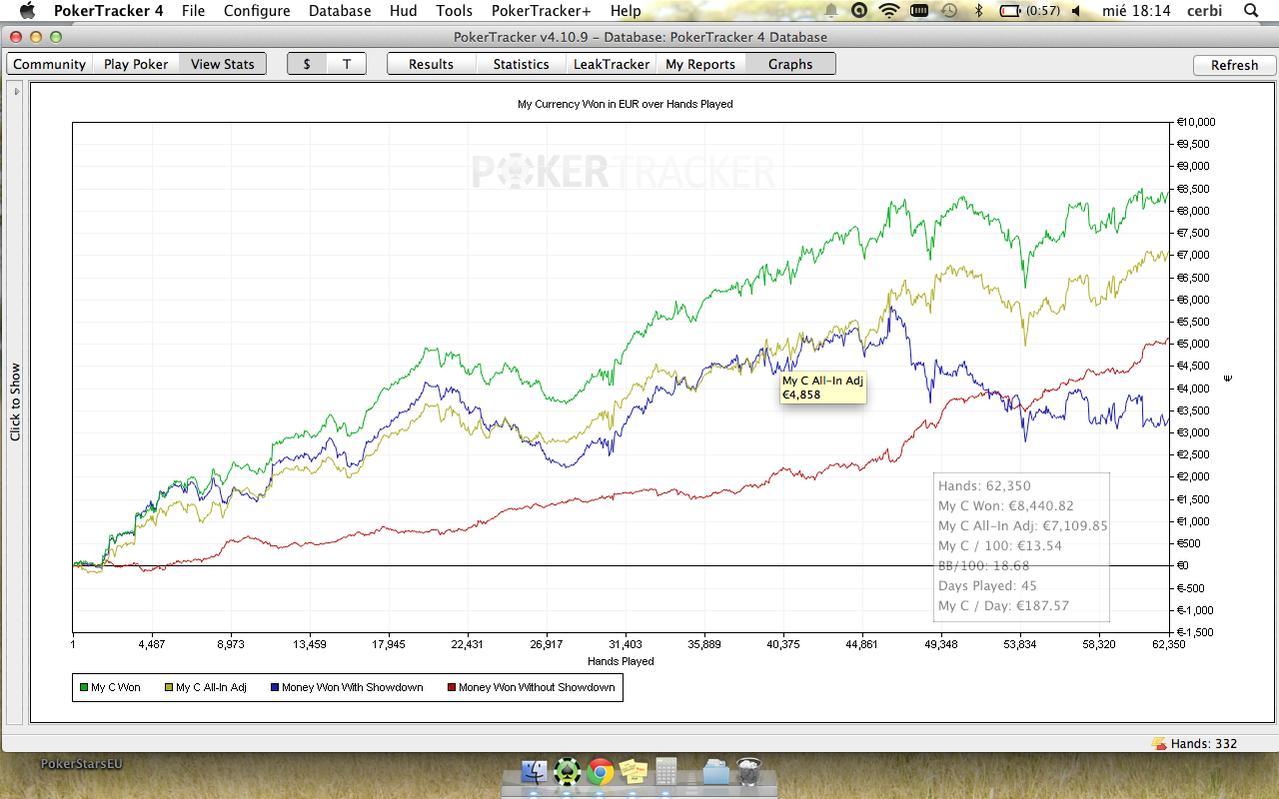The height and width of the screenshot is (799, 1279).
Task: Click the battery time remaining (0:57)
Action: 1044,11
